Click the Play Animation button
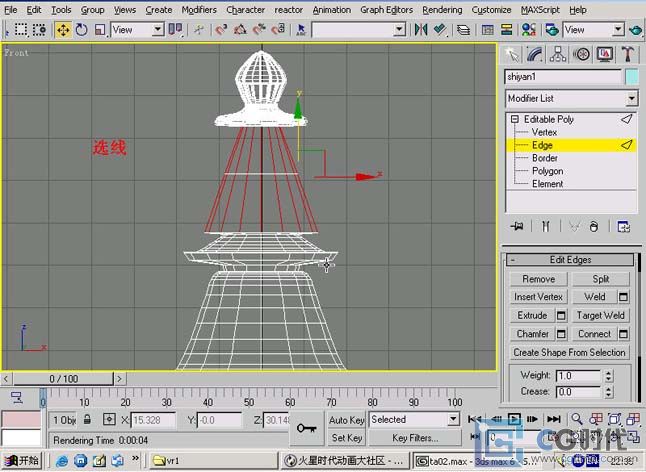This screenshot has width=646, height=472. 514,419
